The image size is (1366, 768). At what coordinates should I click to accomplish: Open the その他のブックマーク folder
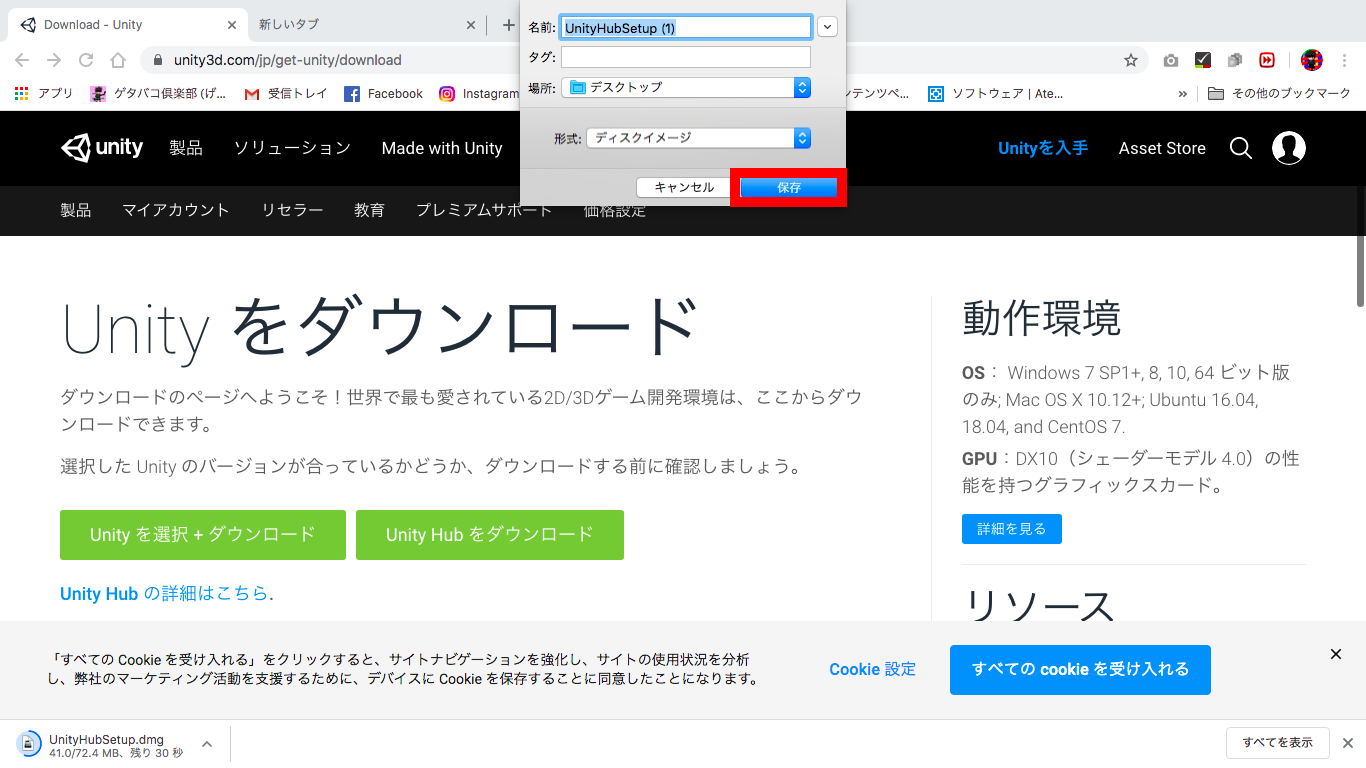1279,93
